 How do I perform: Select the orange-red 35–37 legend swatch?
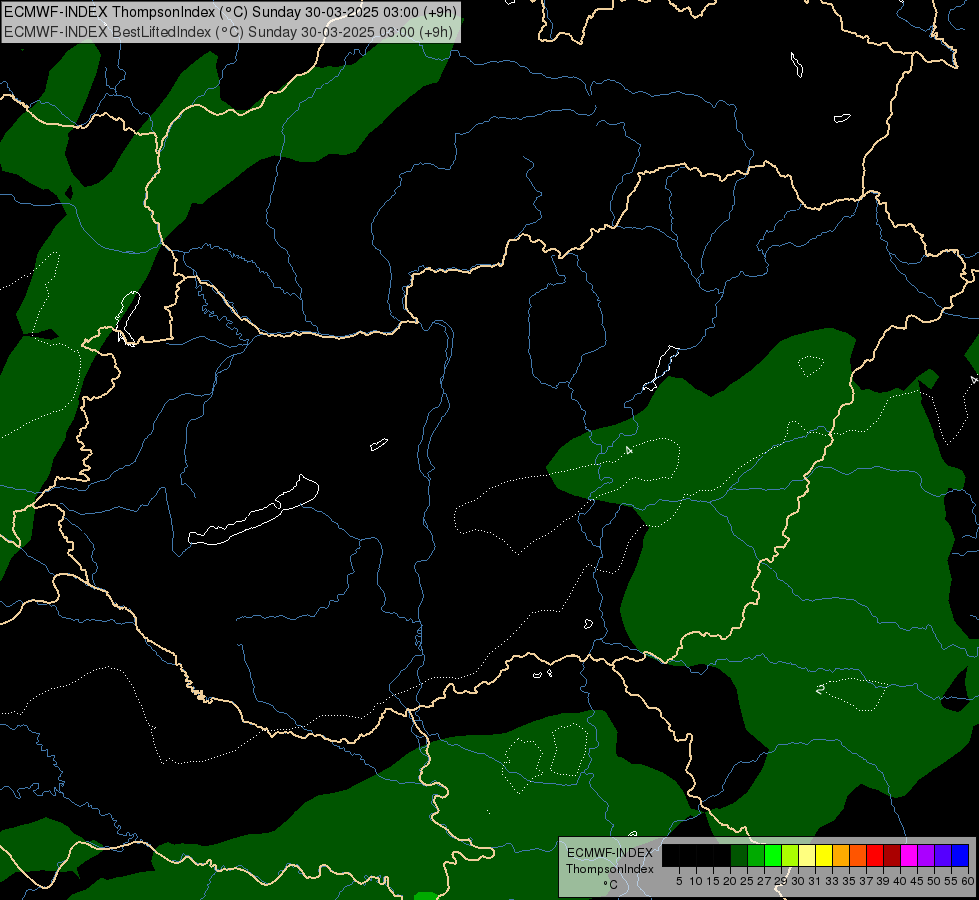click(858, 855)
